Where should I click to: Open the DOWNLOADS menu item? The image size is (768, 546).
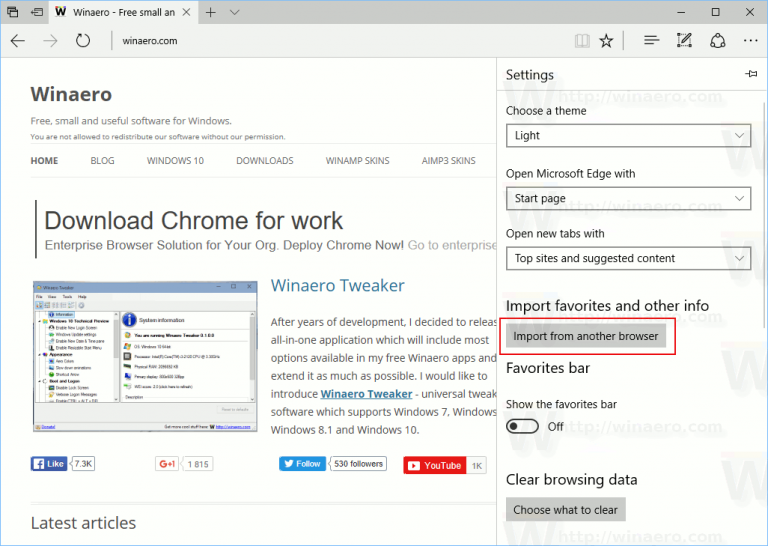[265, 161]
